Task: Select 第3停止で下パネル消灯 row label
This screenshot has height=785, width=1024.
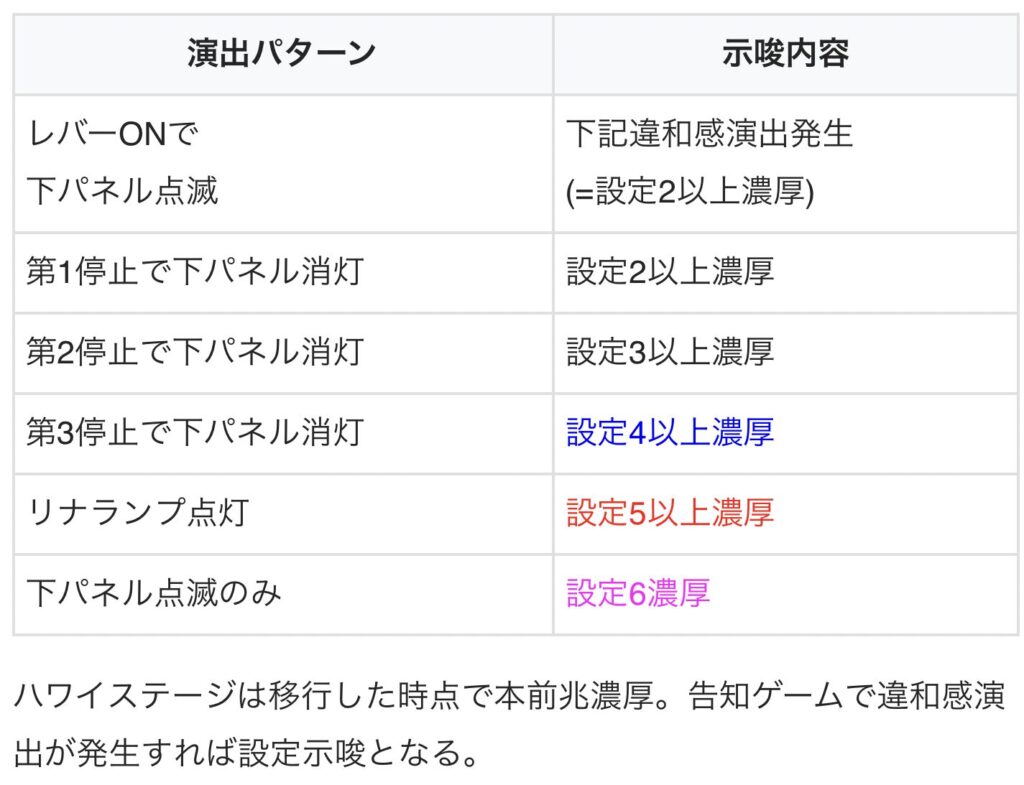Action: point(195,432)
